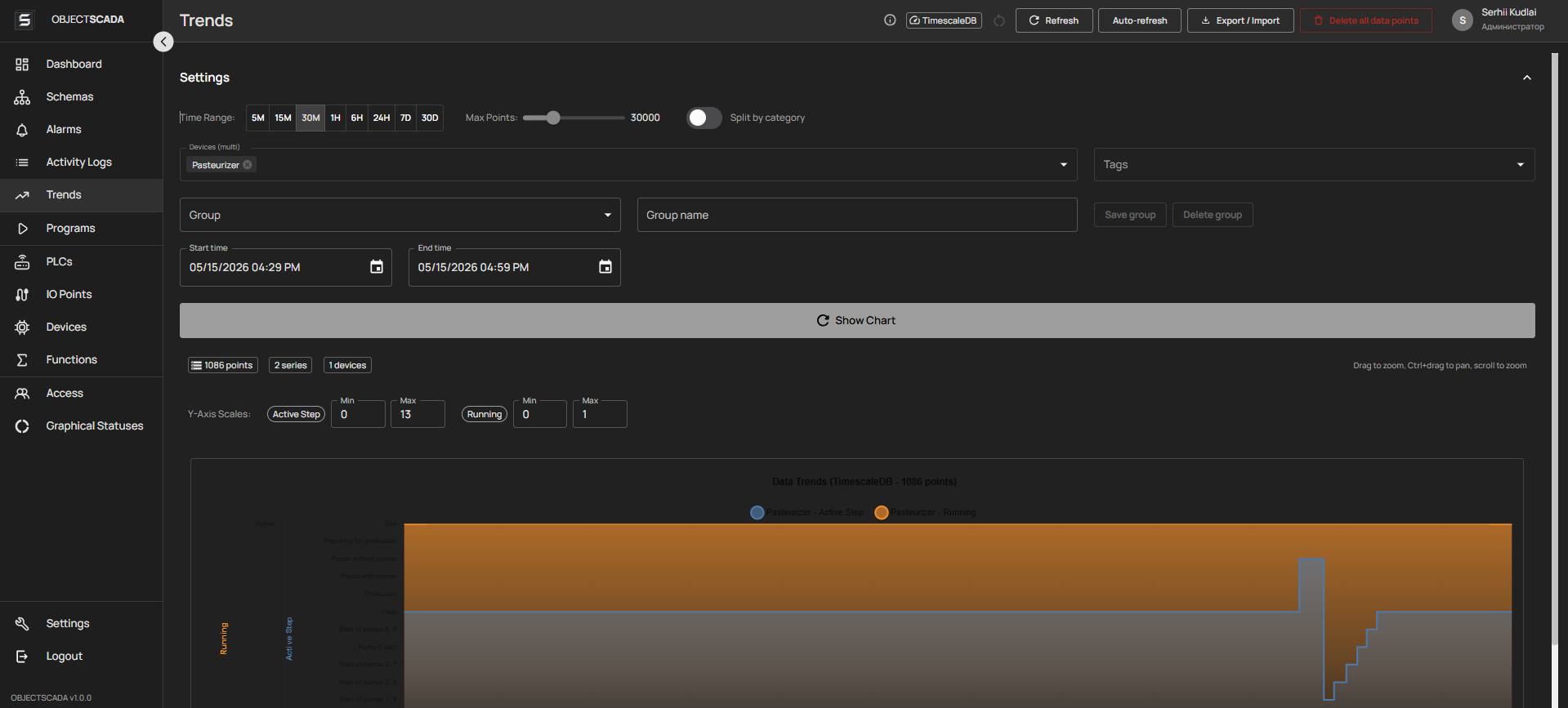Collapse the Settings section chevron
1568x708 pixels.
coord(1527,78)
